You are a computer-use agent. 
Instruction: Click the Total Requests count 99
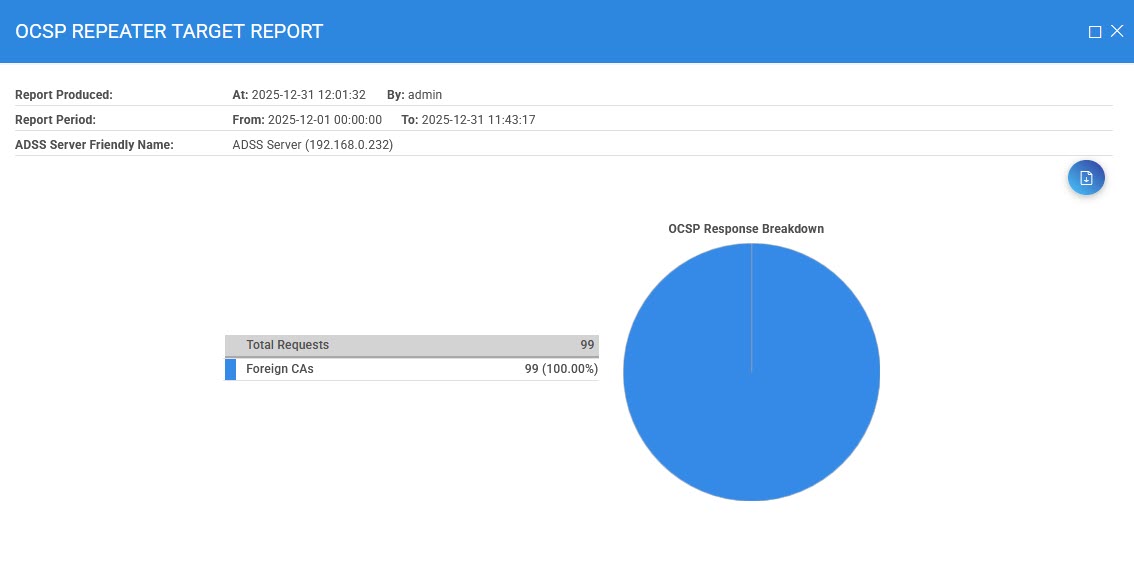pyautogui.click(x=587, y=345)
